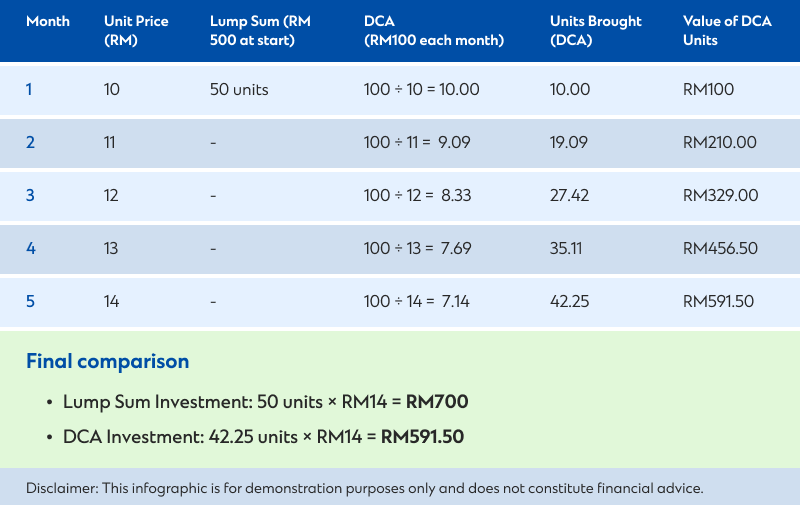Select the DCA (RM100 each month) header

point(433,31)
